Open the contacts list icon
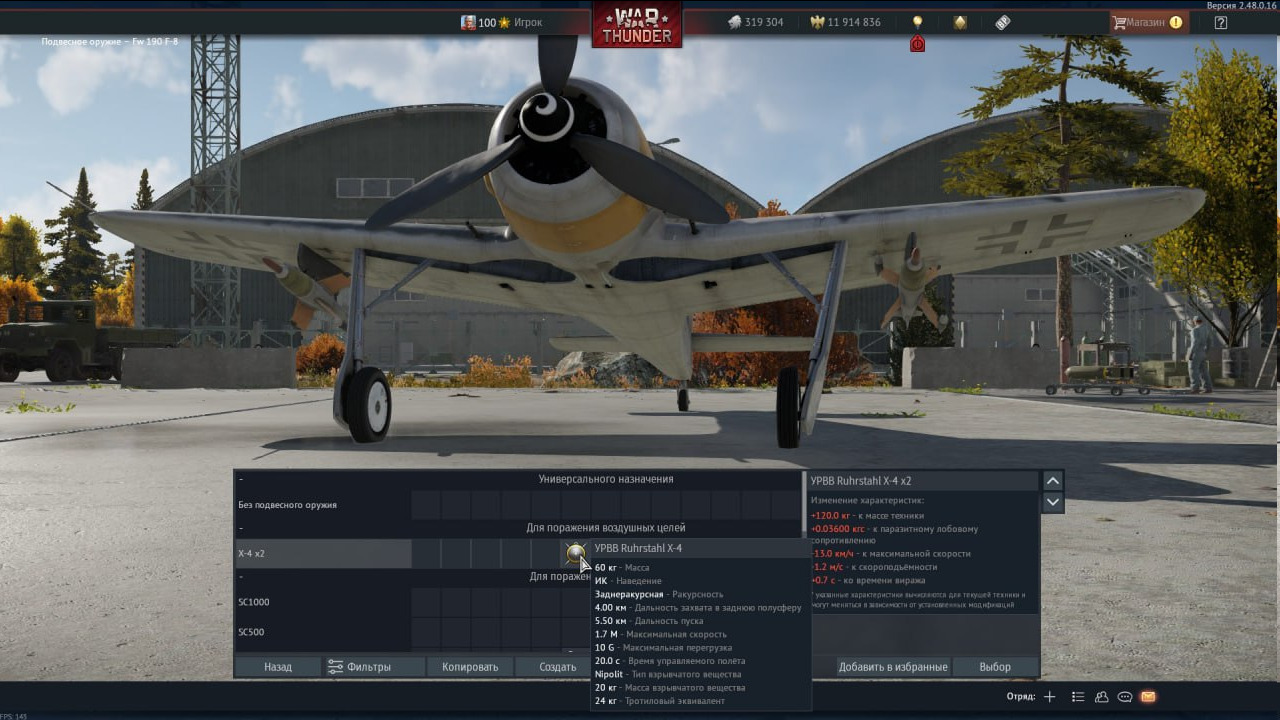Viewport: 1280px width, 720px height. tap(1077, 697)
